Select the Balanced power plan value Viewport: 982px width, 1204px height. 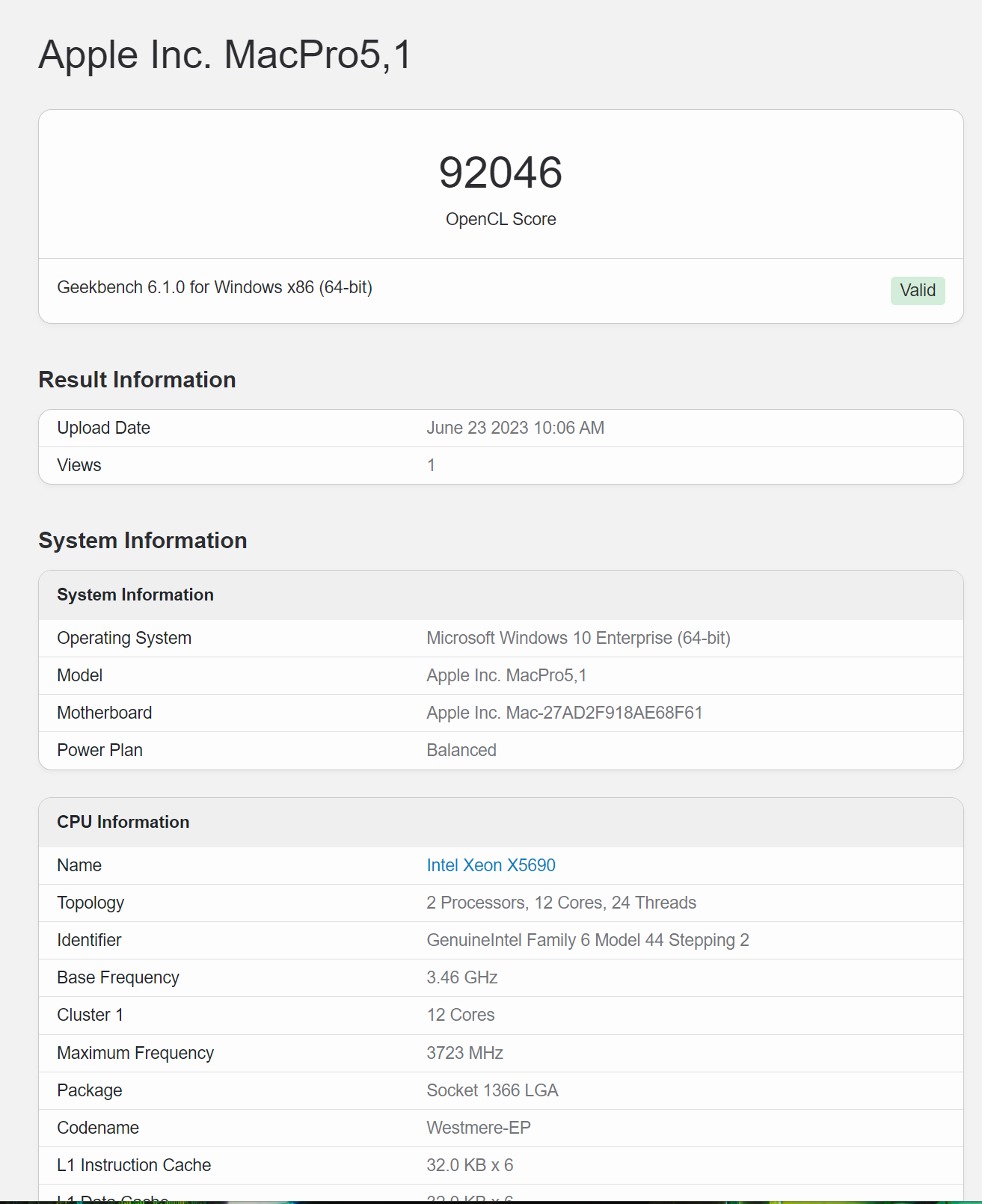pos(461,750)
